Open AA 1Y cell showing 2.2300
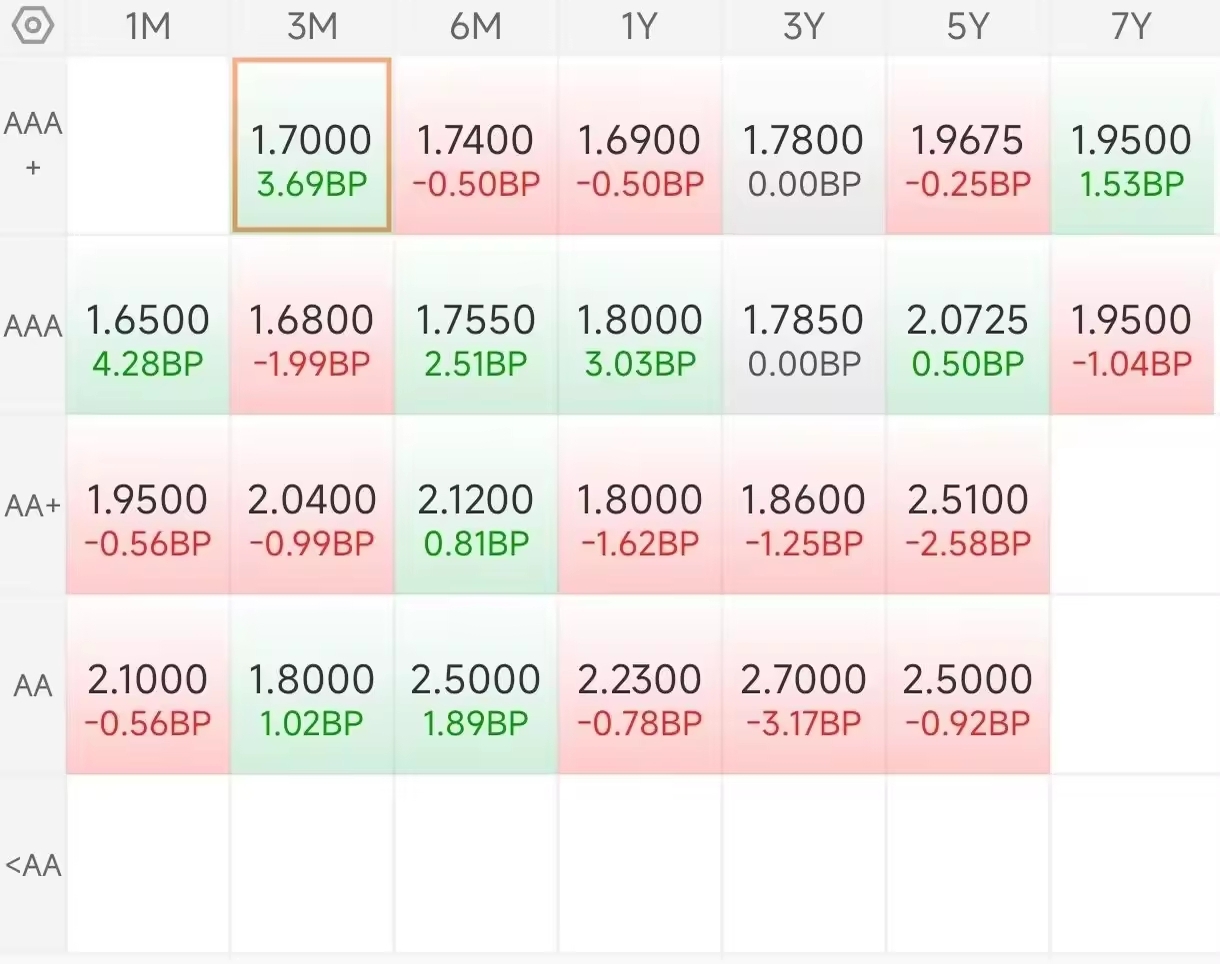Screen dimensions: 1220x964 (640, 686)
